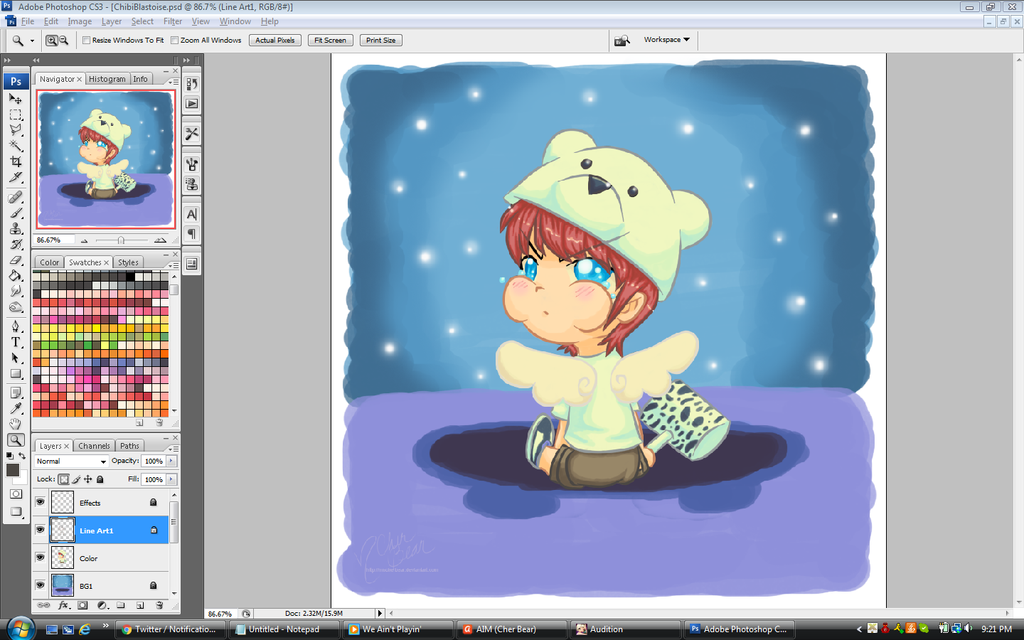Delete layer using the Layers panel trash icon
The height and width of the screenshot is (640, 1024).
click(x=159, y=605)
